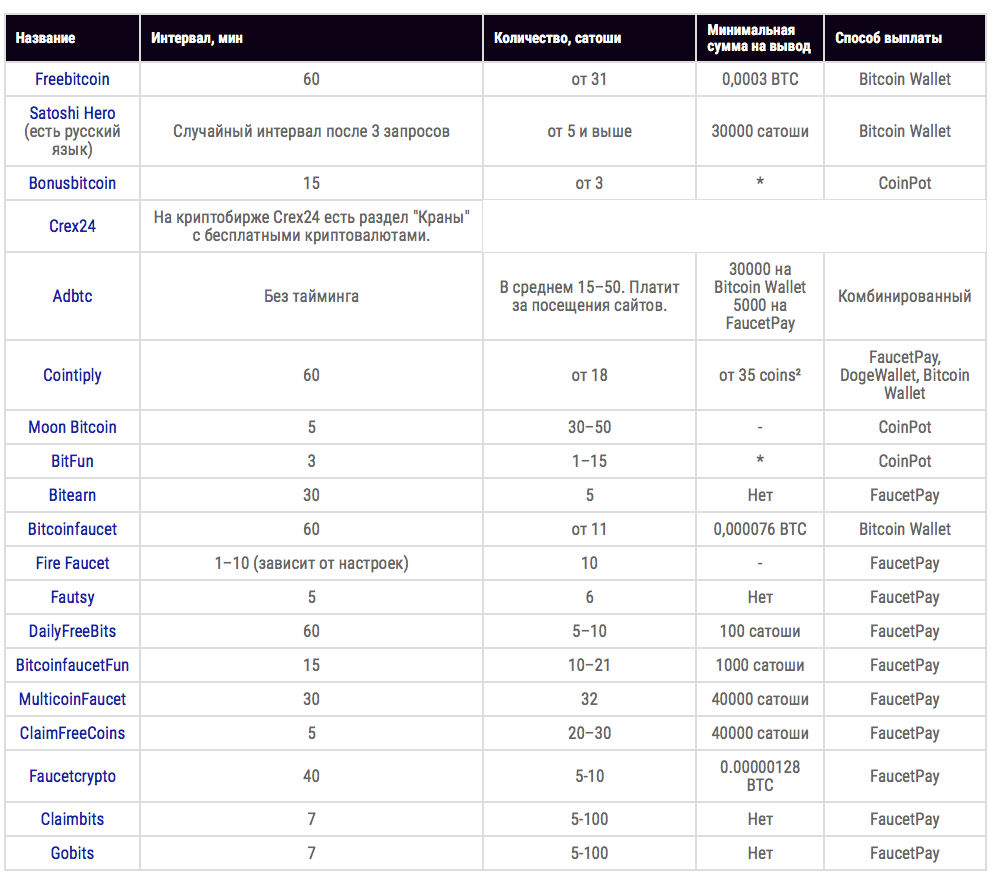Click the Claimbits link
The width and height of the screenshot is (995, 881).
pyautogui.click(x=72, y=819)
